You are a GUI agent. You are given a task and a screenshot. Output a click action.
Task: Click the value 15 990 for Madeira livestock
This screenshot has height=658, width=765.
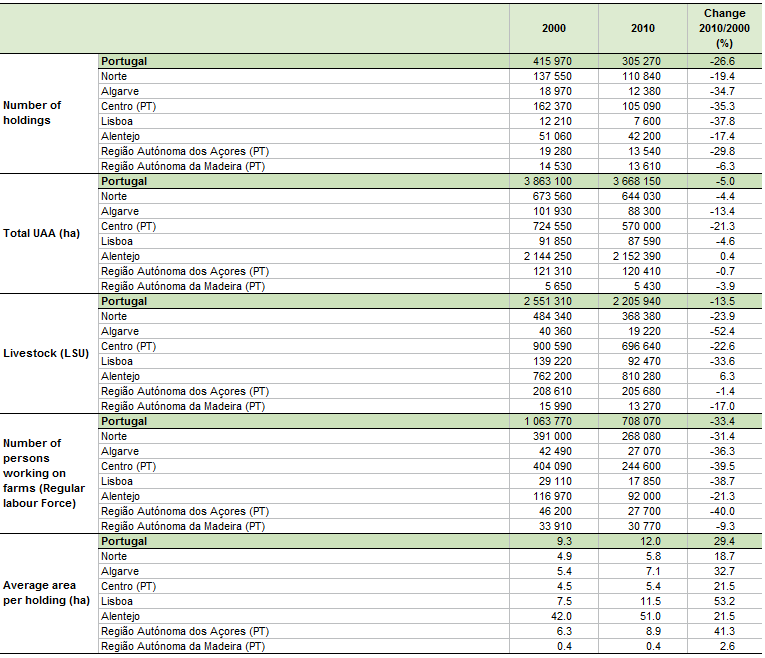click(x=555, y=406)
